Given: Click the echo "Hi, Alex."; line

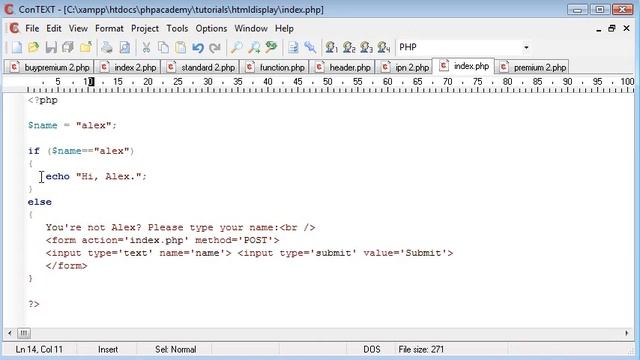Looking at the screenshot, I should [x=96, y=176].
